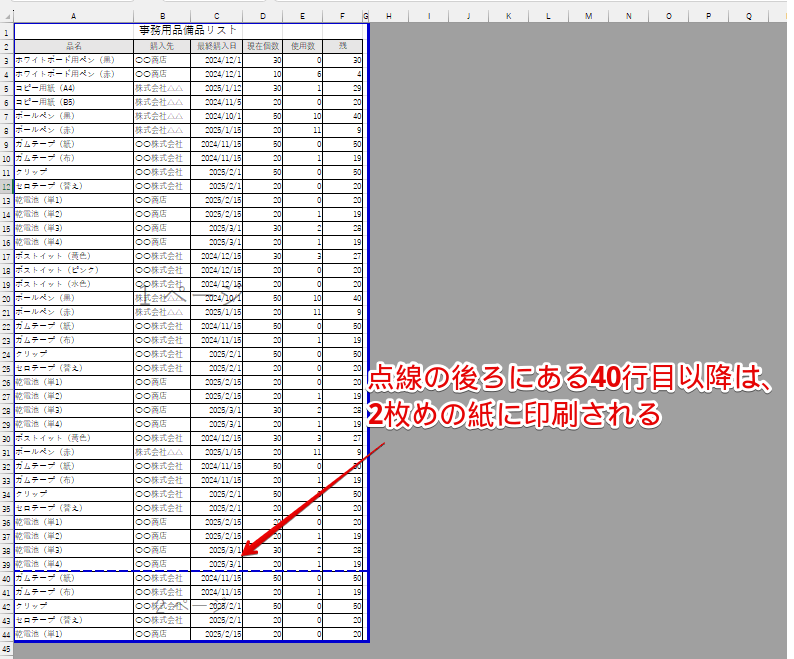This screenshot has width=794, height=659.
Task: Select column C header
Action: pyautogui.click(x=217, y=16)
